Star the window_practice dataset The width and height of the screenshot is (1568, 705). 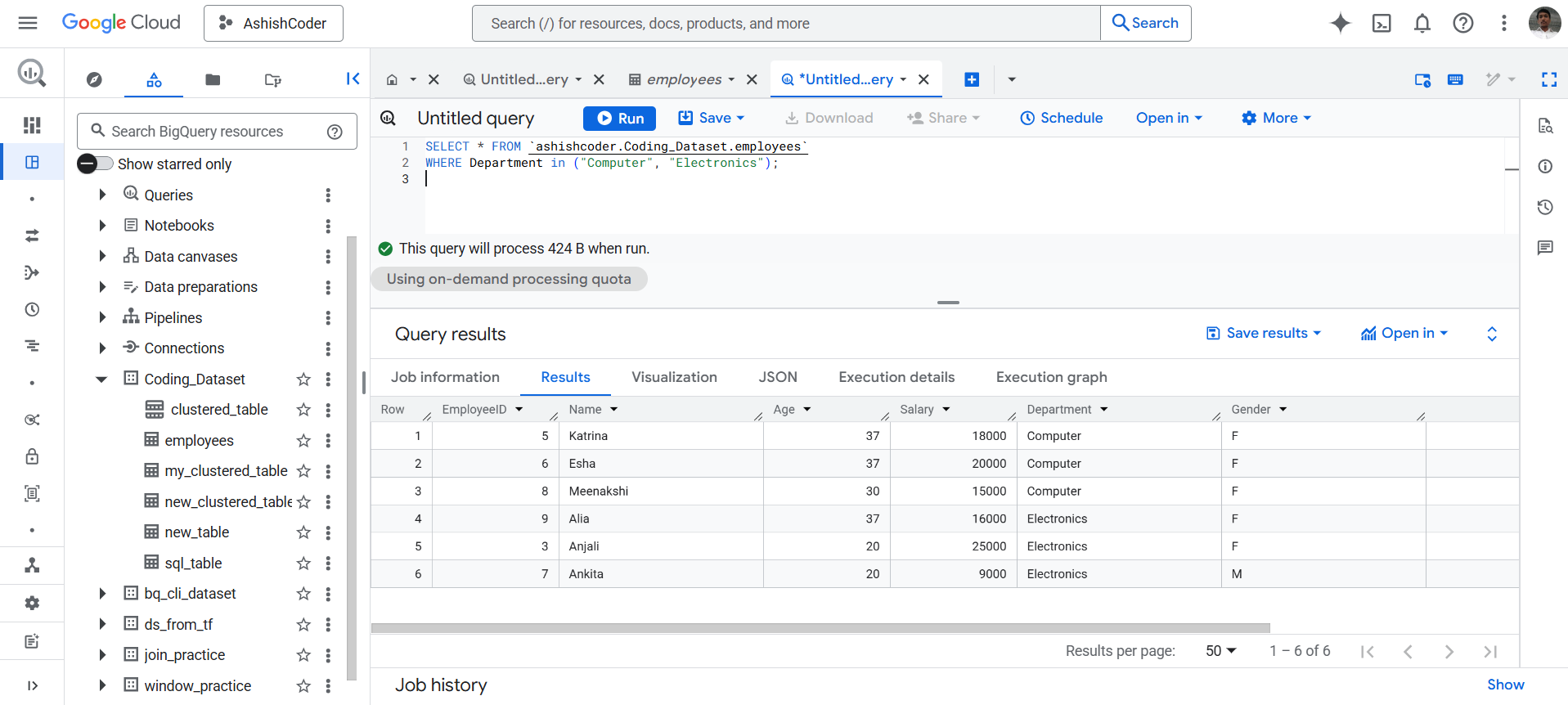[303, 686]
